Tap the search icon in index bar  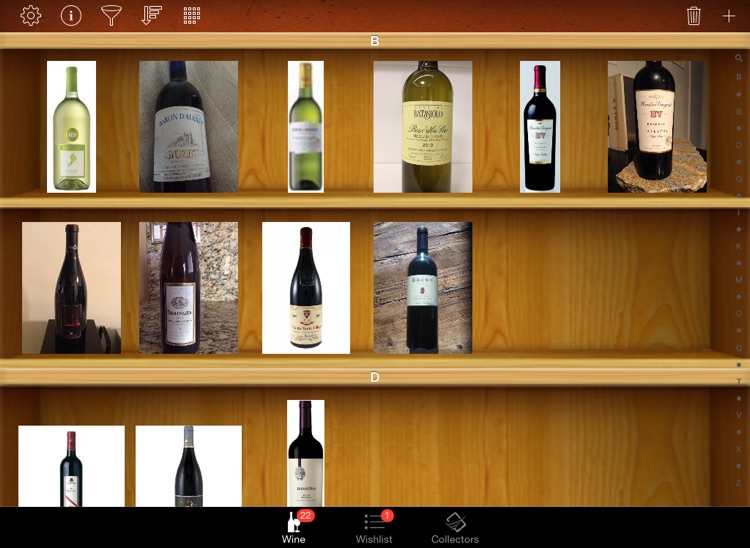pos(739,58)
